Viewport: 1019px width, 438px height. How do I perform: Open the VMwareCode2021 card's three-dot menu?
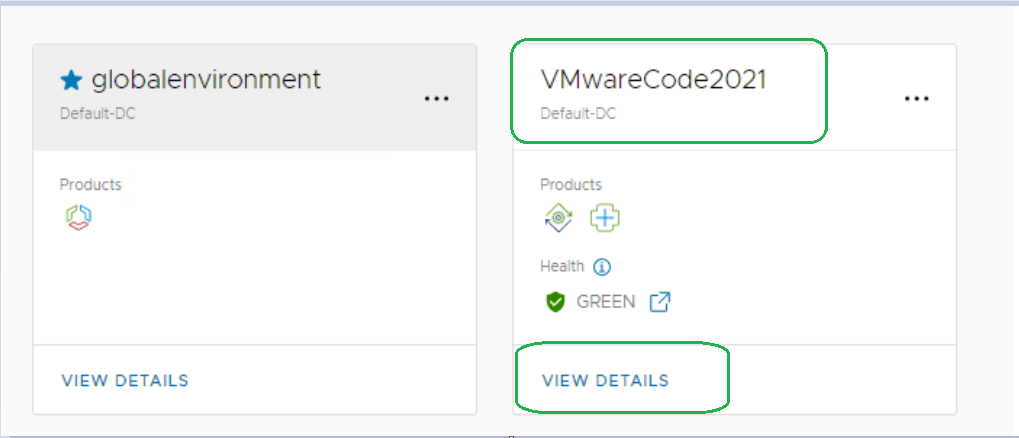tap(917, 99)
